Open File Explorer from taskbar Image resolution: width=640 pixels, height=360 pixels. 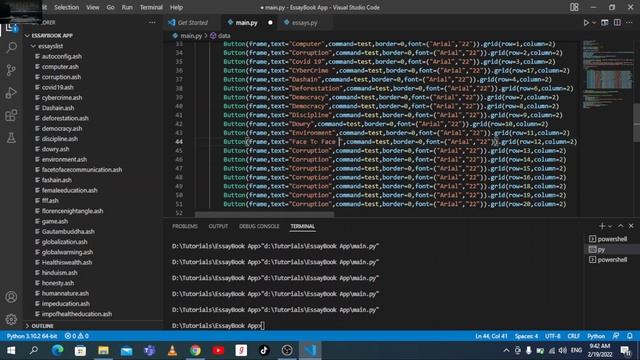pyautogui.click(x=103, y=350)
